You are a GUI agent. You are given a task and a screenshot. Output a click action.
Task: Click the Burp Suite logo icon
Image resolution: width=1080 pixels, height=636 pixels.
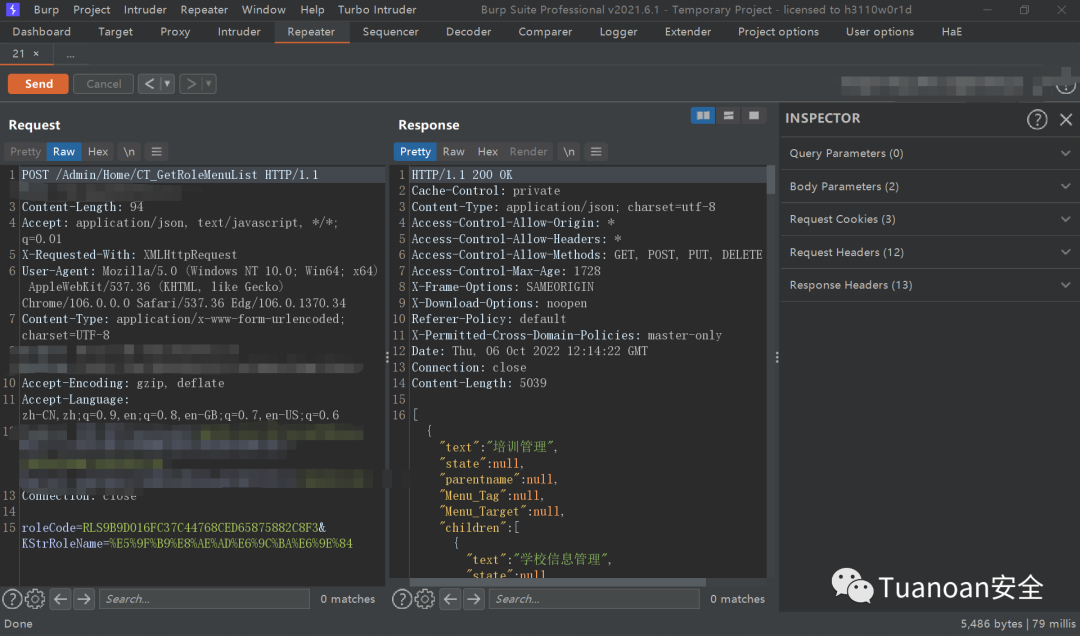click(12, 10)
